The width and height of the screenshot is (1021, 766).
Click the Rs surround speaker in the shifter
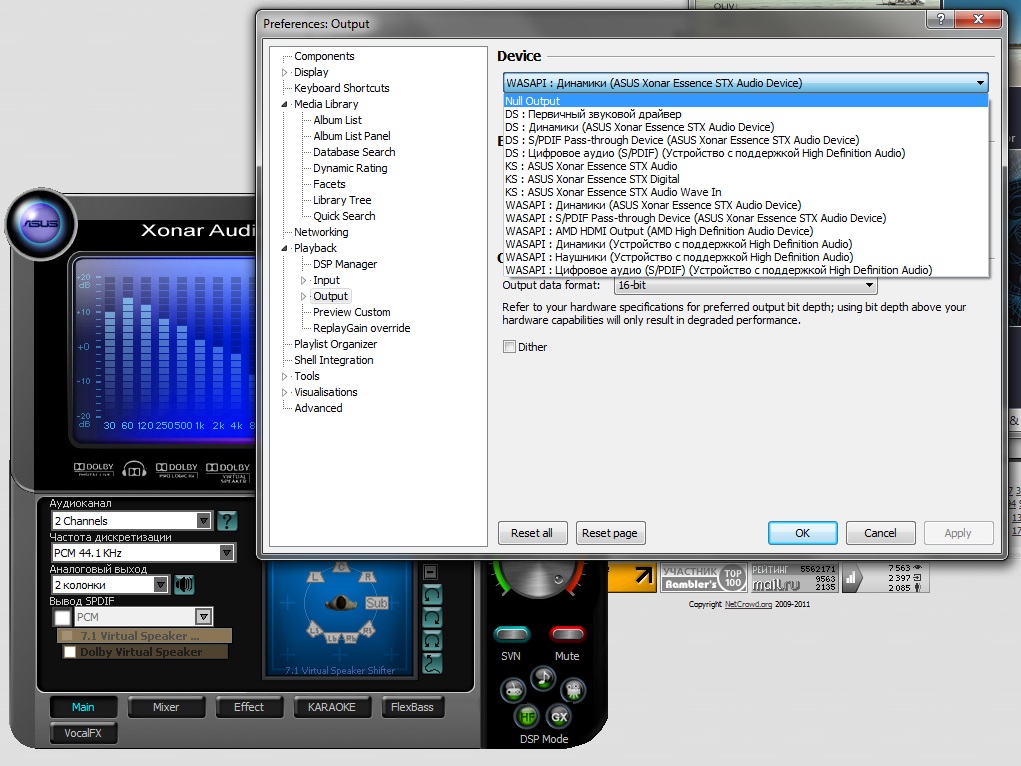click(x=368, y=630)
